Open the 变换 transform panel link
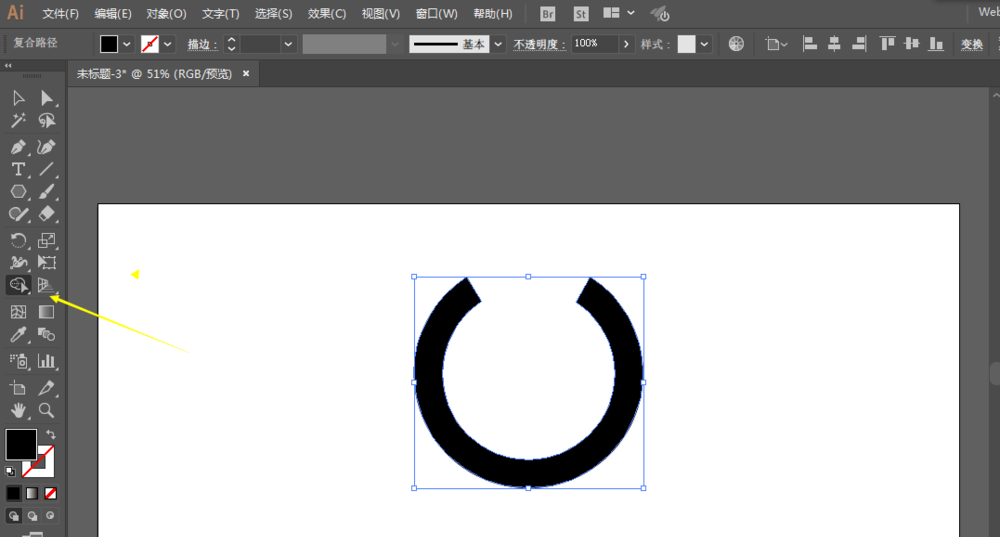Image resolution: width=1000 pixels, height=537 pixels. 972,44
